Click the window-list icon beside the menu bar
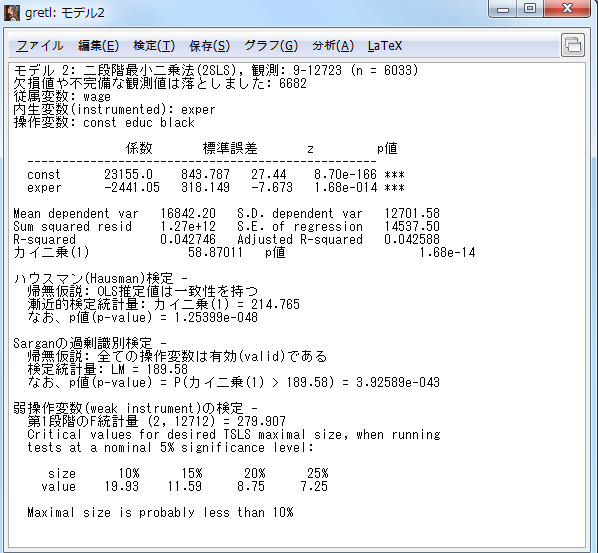 (x=572, y=45)
